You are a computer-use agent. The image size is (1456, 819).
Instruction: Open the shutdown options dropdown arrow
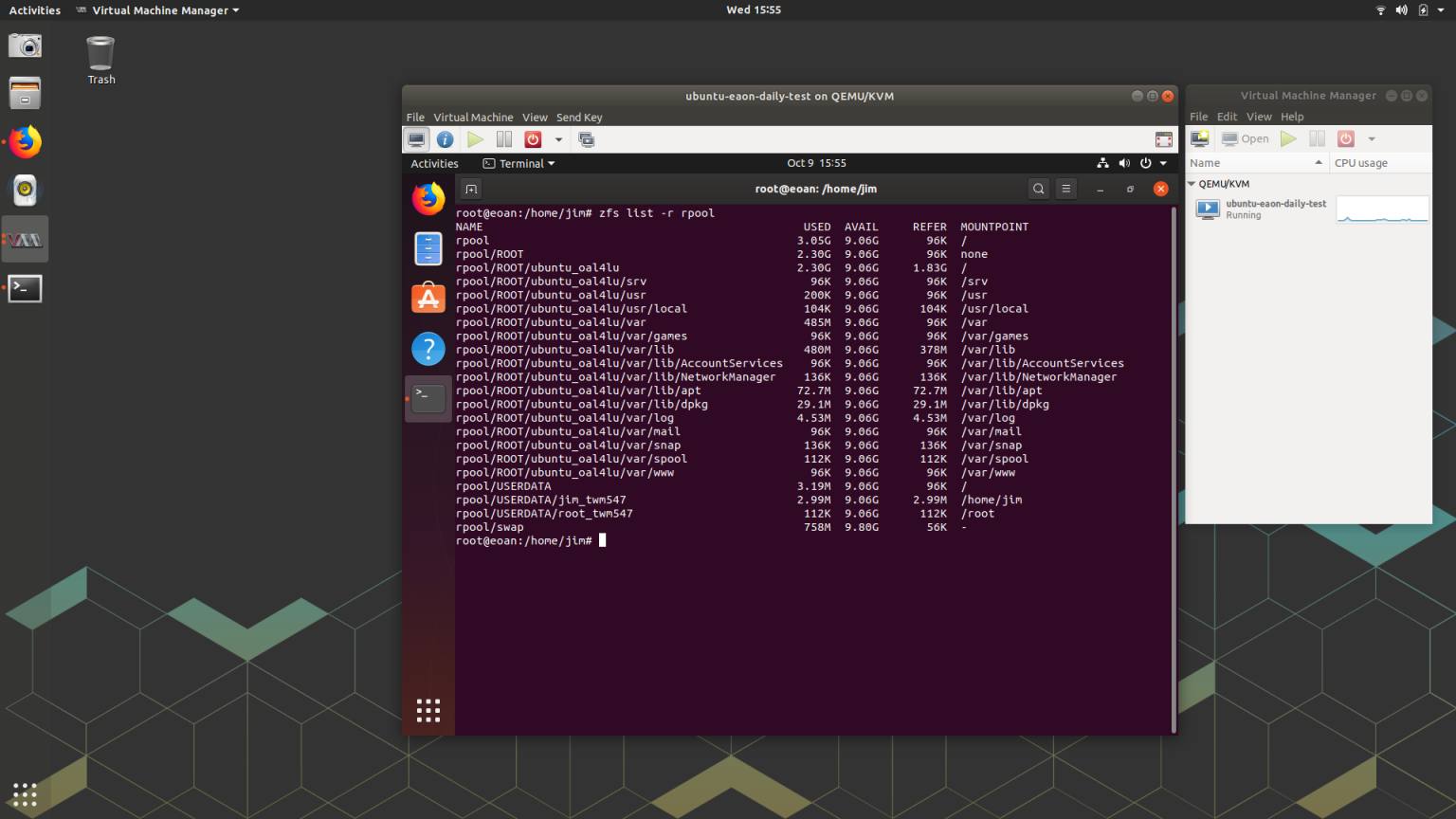558,138
